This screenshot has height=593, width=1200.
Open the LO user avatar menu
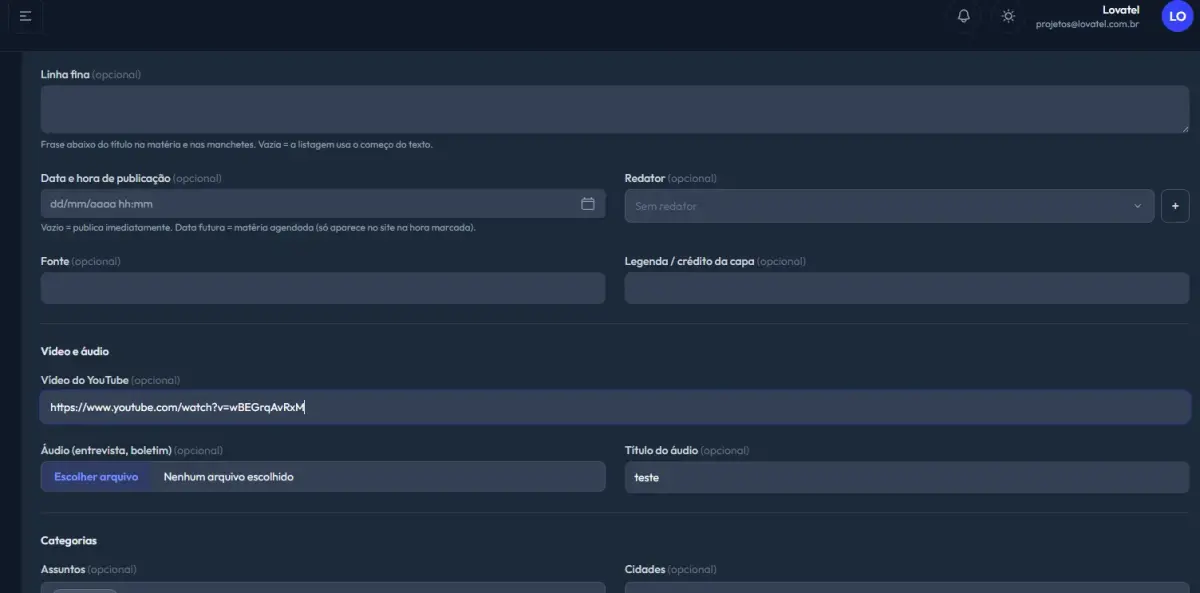pos(1178,16)
